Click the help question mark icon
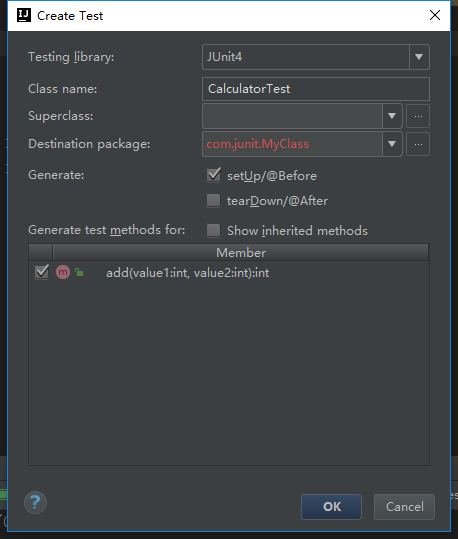This screenshot has width=458, height=539. point(35,503)
